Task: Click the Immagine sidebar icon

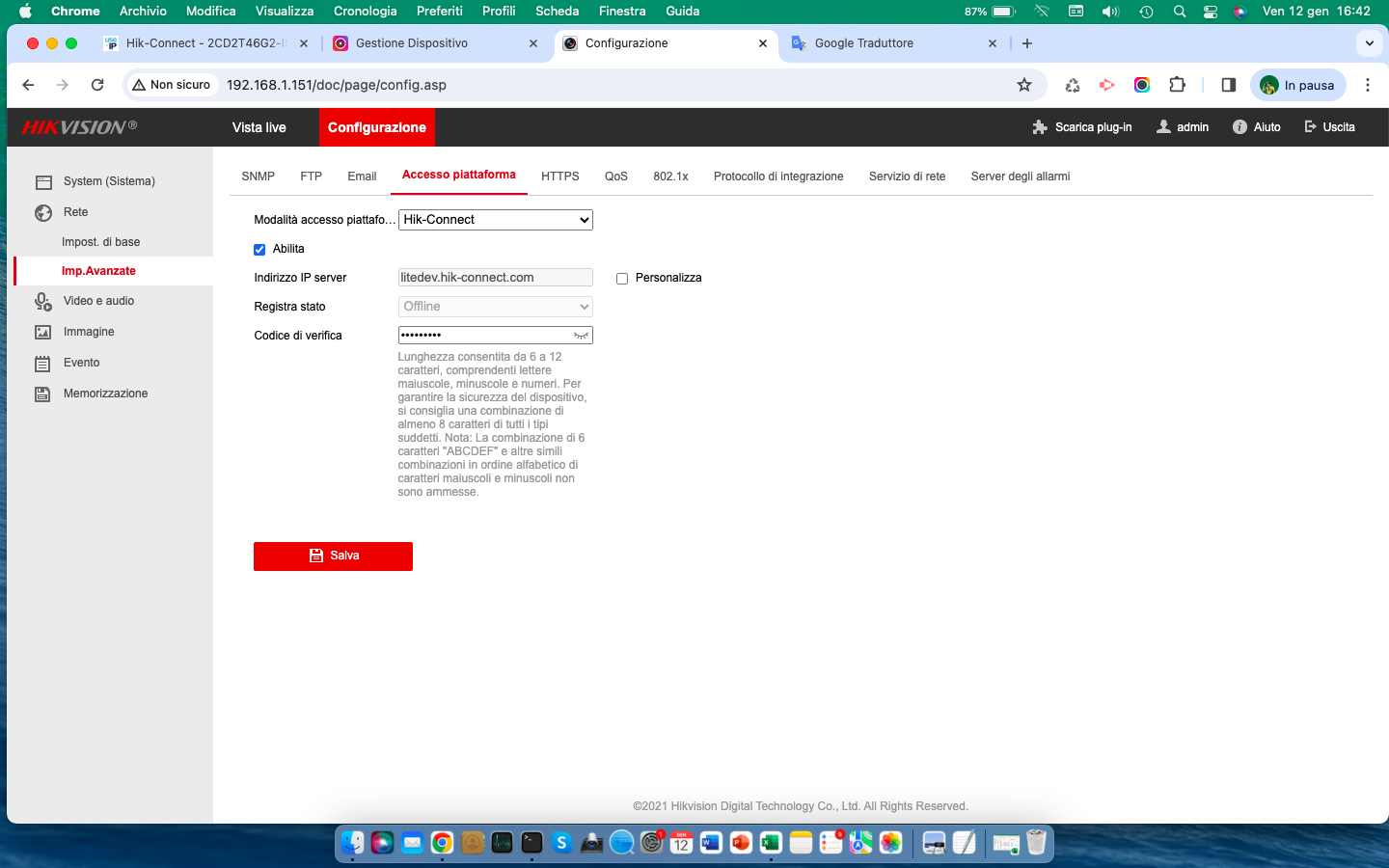Action: [43, 333]
